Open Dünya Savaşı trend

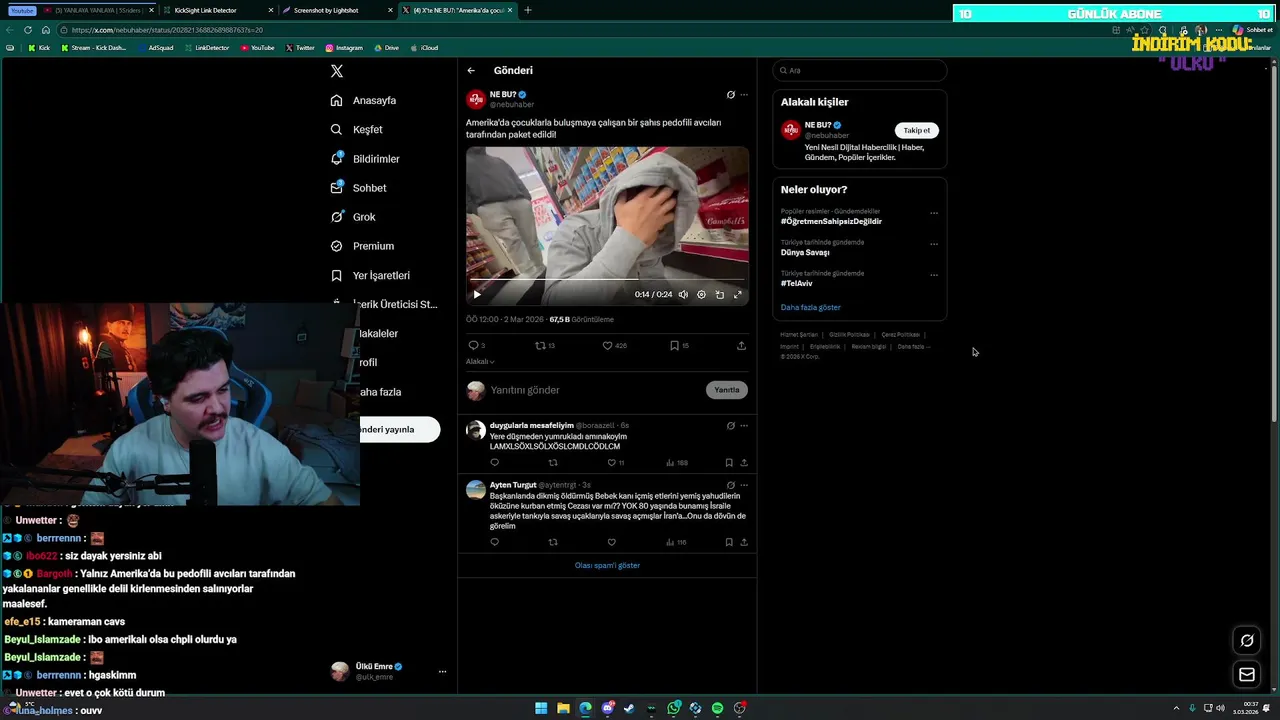[x=805, y=252]
